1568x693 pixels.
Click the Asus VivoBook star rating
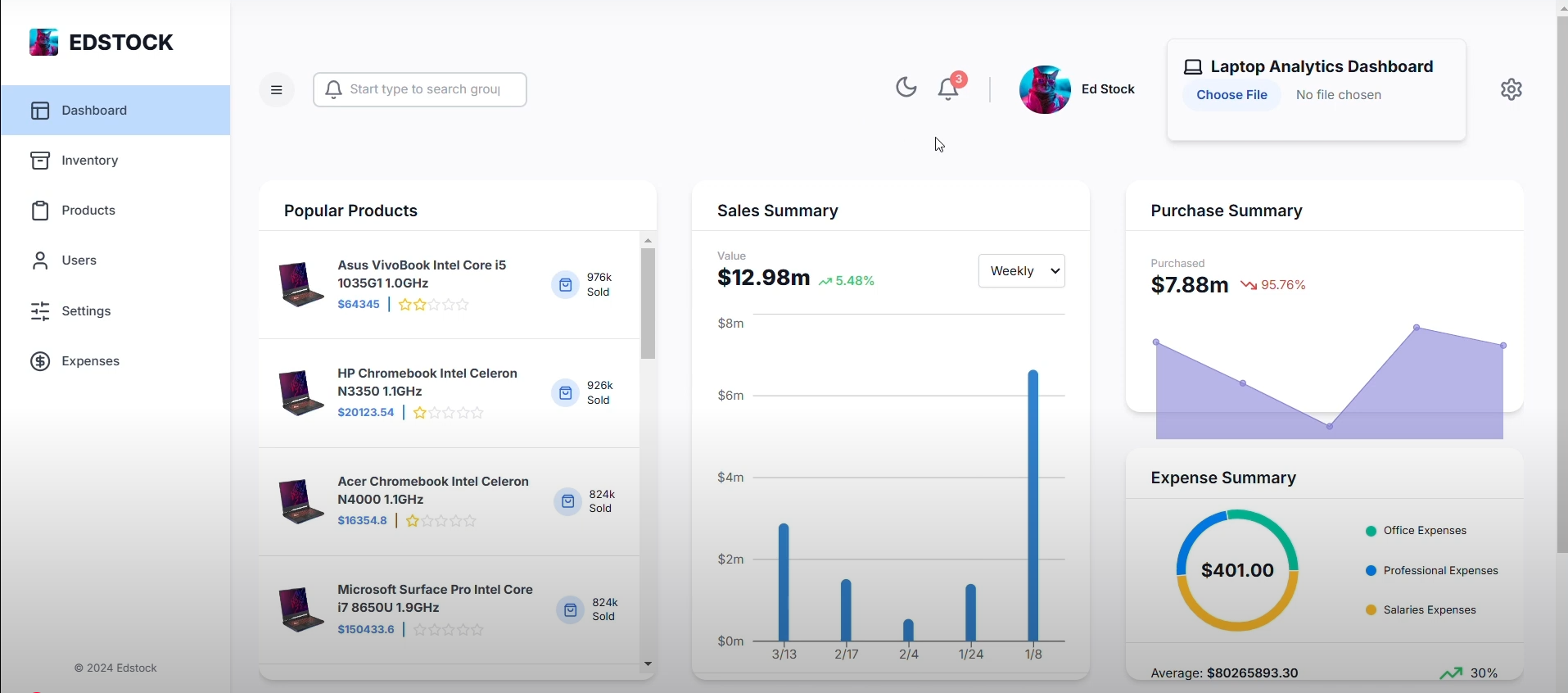(434, 305)
